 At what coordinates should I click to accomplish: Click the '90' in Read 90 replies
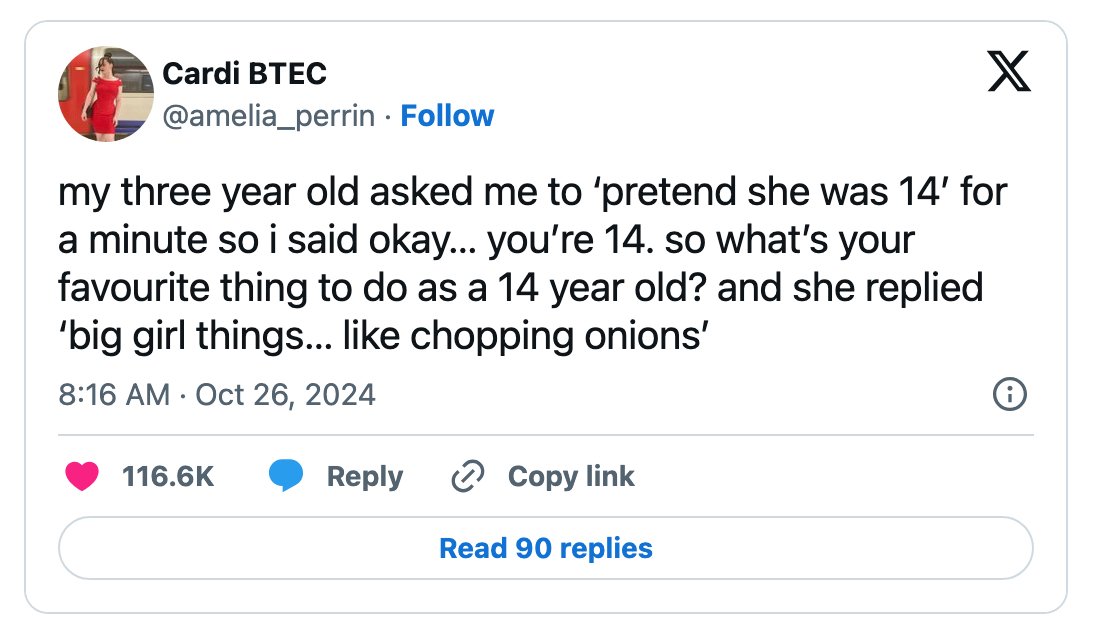click(x=533, y=548)
